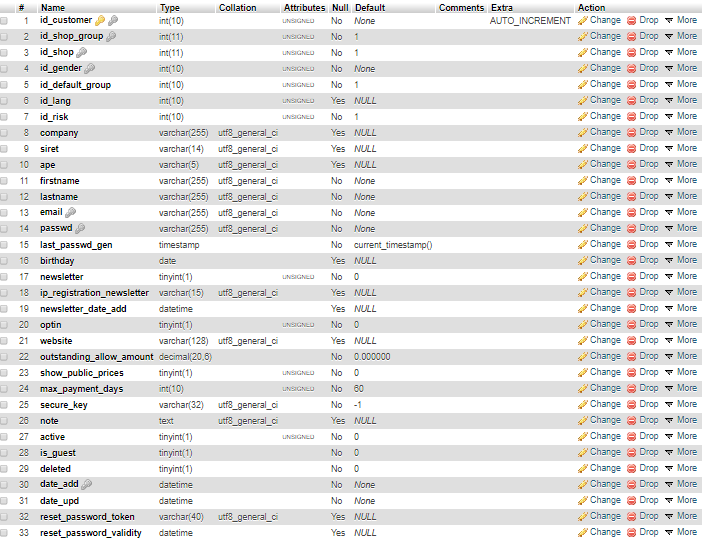712x542 pixels.
Task: Open More dropdown for ip_registration_newsletter
Action: (681, 292)
